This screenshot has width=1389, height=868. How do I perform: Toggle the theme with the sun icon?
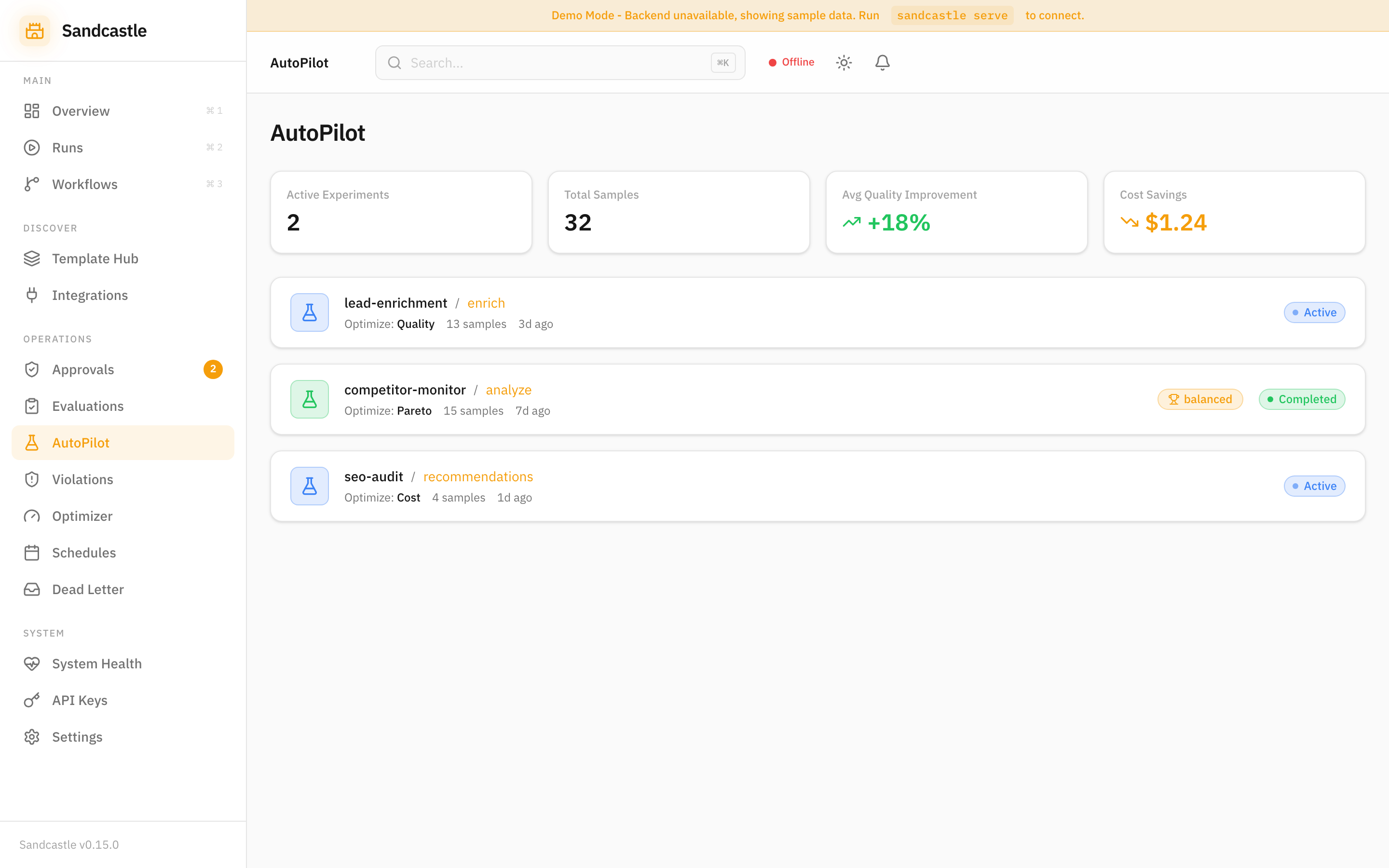pos(844,62)
